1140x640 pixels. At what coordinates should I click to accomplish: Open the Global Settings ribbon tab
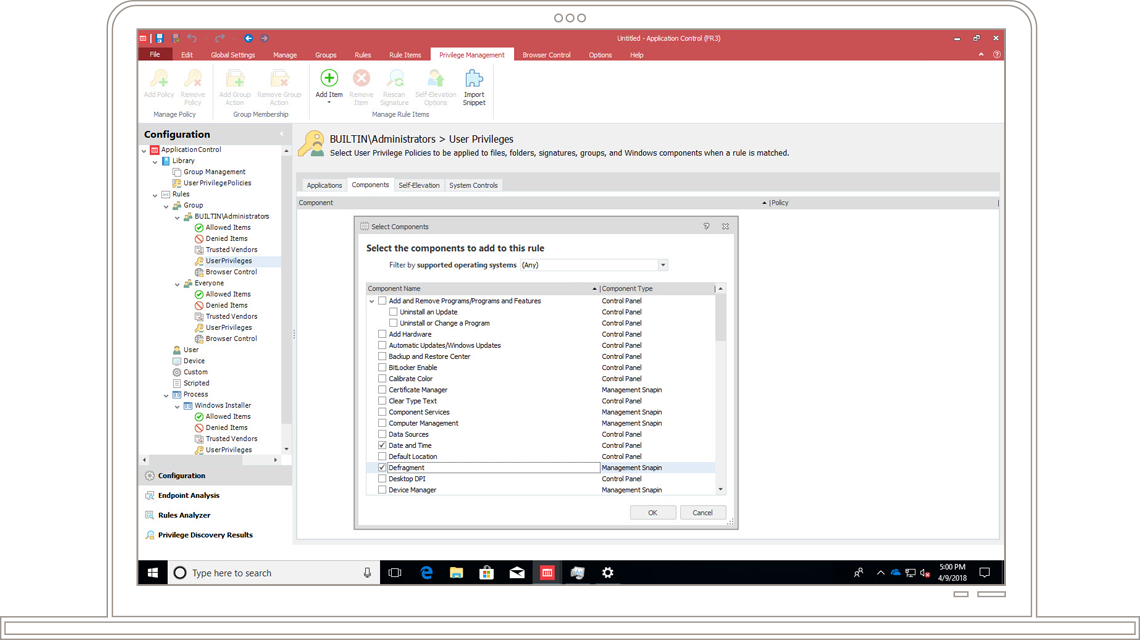click(233, 55)
